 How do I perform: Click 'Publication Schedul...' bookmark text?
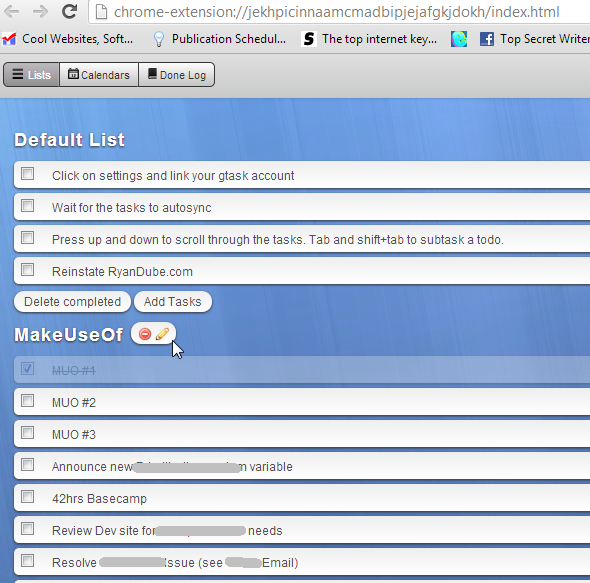(229, 39)
